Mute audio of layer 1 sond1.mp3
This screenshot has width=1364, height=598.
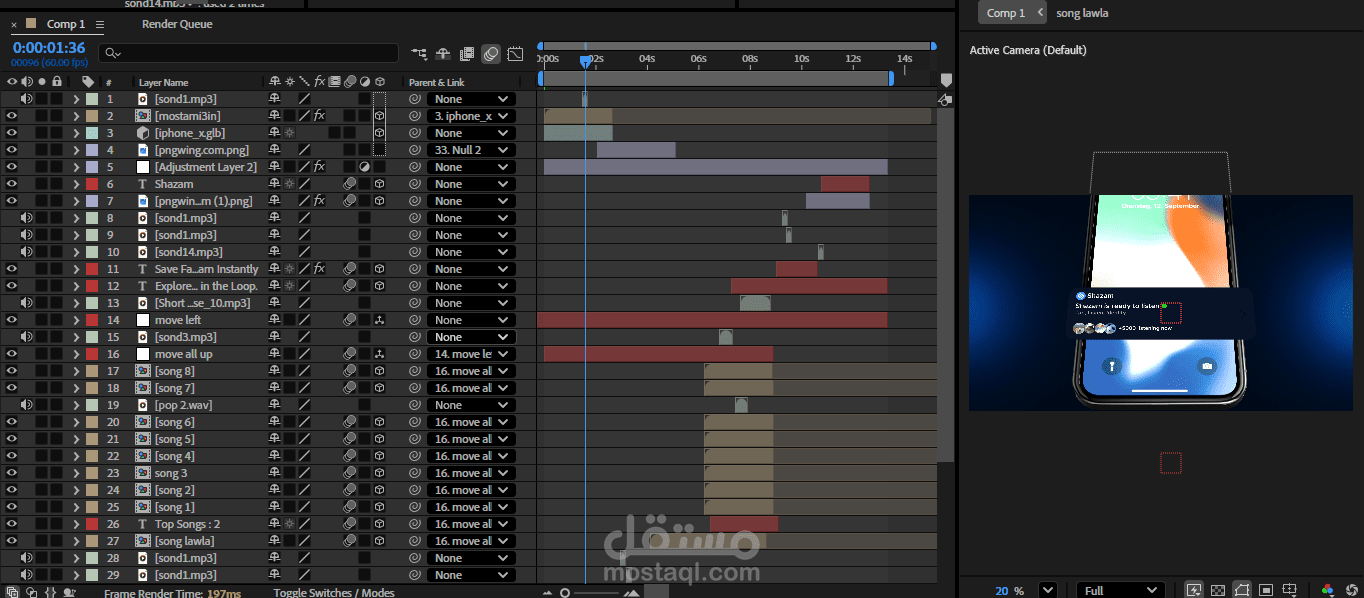click(x=27, y=99)
